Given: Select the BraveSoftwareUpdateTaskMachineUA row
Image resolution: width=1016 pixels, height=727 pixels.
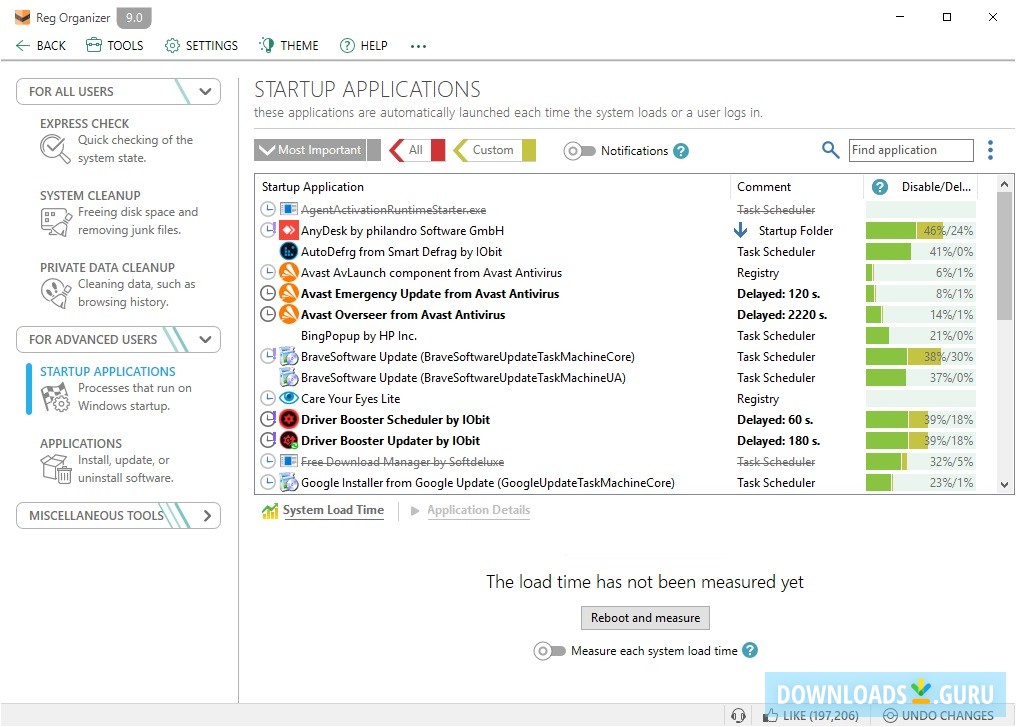Looking at the screenshot, I should pyautogui.click(x=463, y=378).
